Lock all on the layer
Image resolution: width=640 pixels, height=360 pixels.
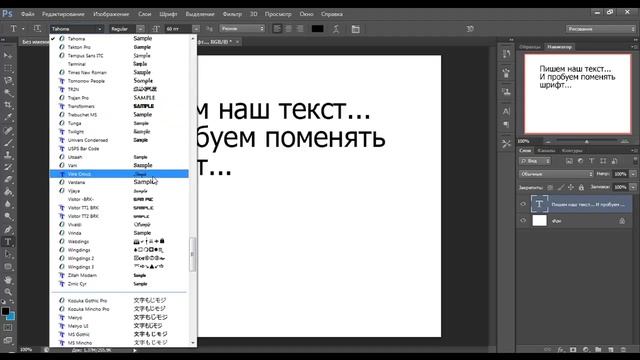[581, 187]
